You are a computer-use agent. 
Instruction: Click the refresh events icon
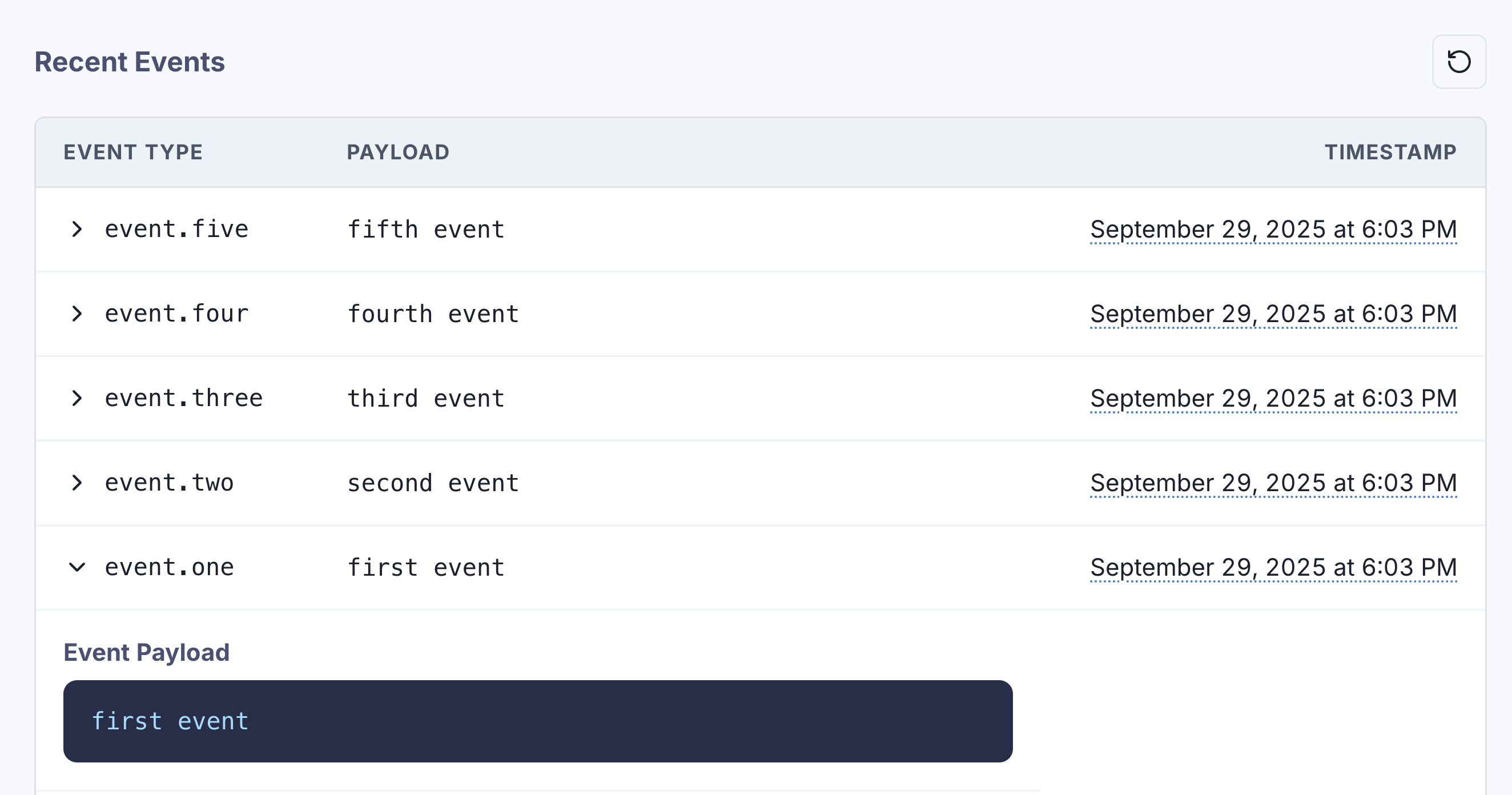point(1458,62)
